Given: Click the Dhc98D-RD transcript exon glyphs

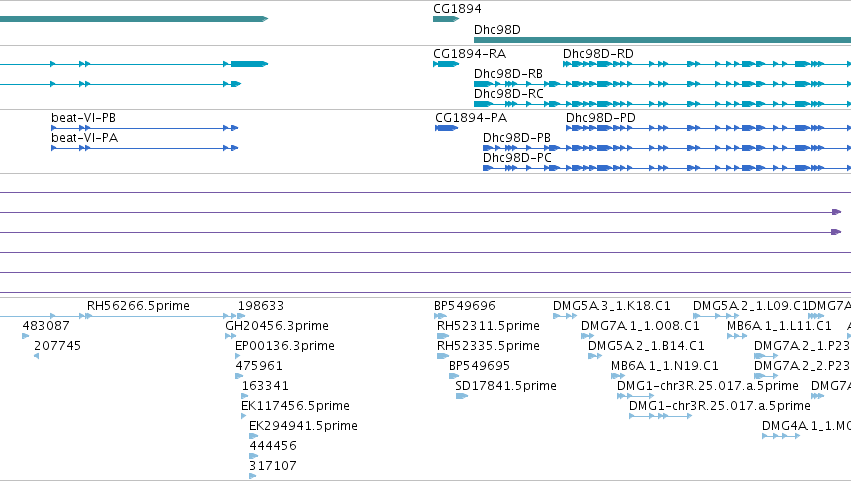Looking at the screenshot, I should (x=707, y=64).
